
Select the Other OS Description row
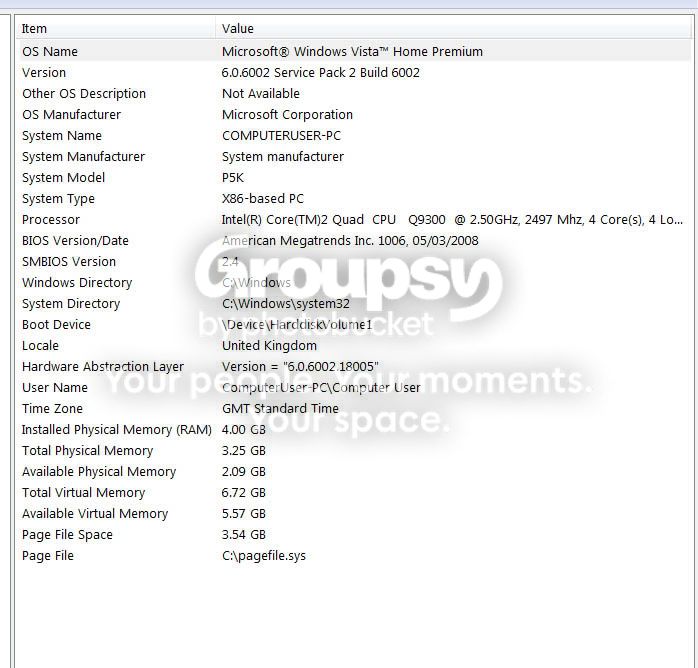354,93
